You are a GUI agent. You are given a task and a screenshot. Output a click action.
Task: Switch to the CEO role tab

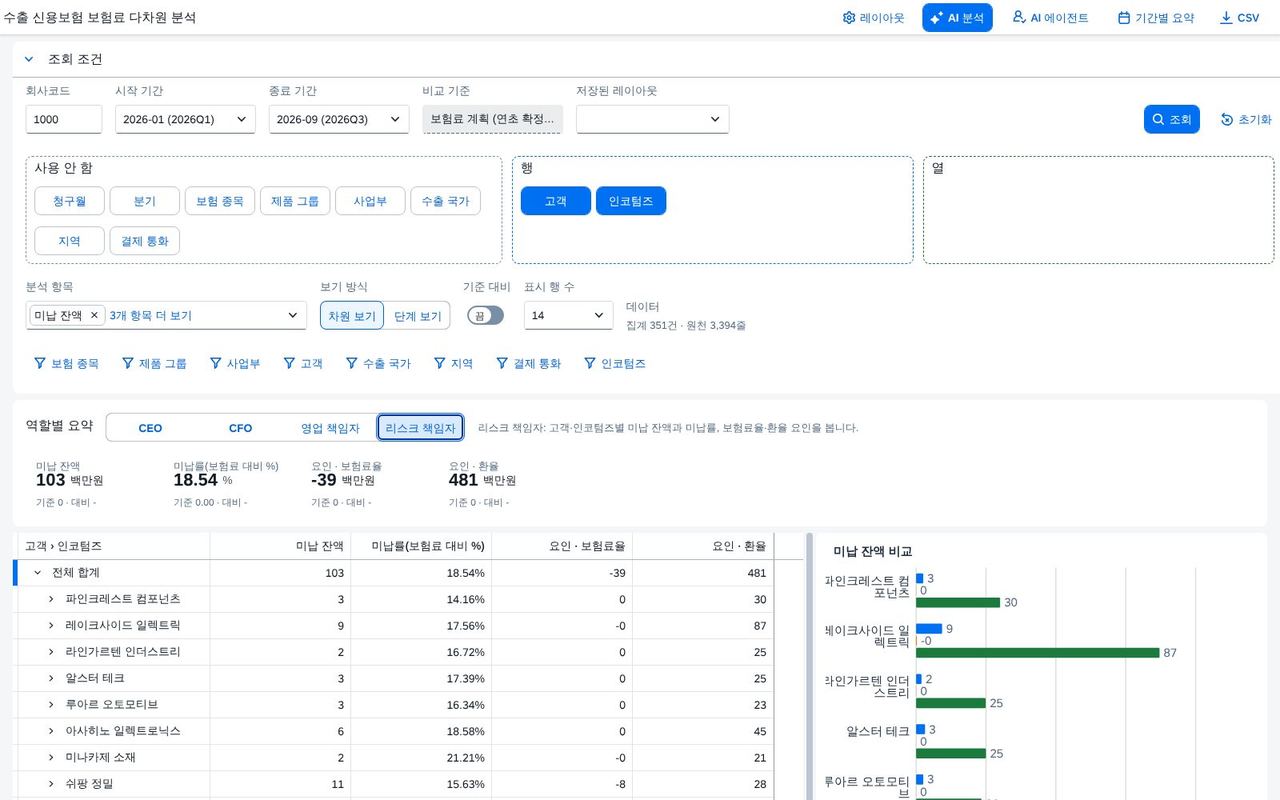coord(150,428)
